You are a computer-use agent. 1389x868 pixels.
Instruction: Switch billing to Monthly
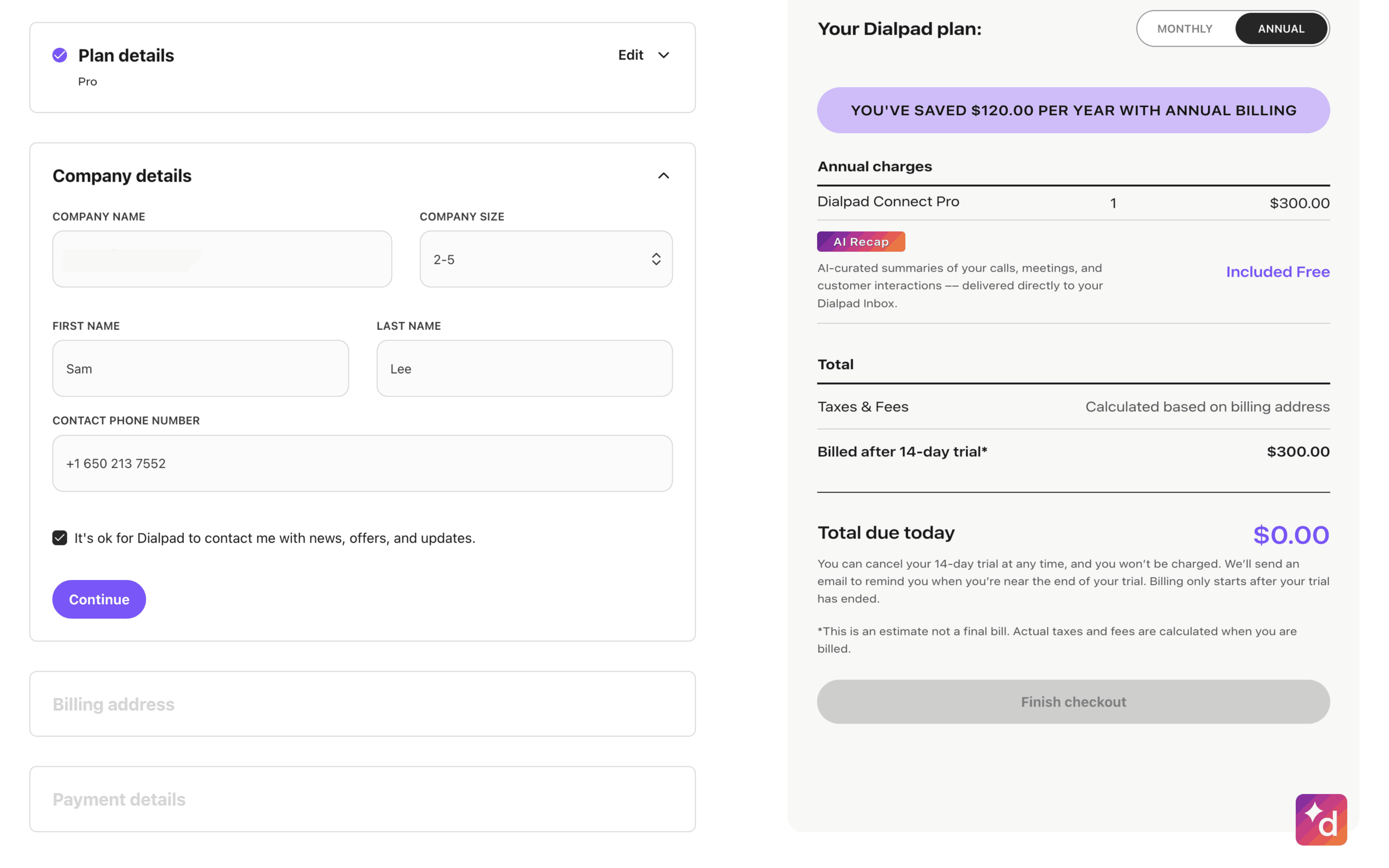(x=1184, y=28)
